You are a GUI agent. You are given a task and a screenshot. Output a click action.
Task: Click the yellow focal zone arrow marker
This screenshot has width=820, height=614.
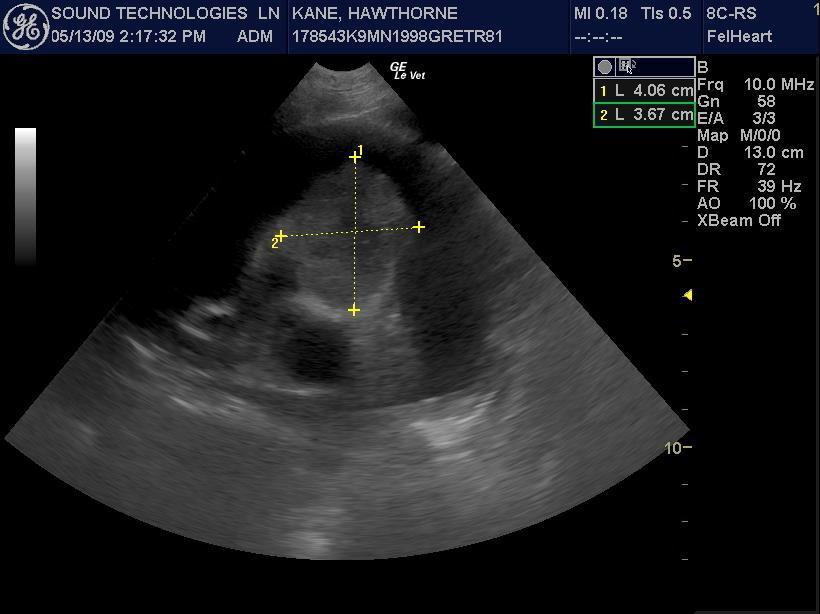pyautogui.click(x=687, y=295)
